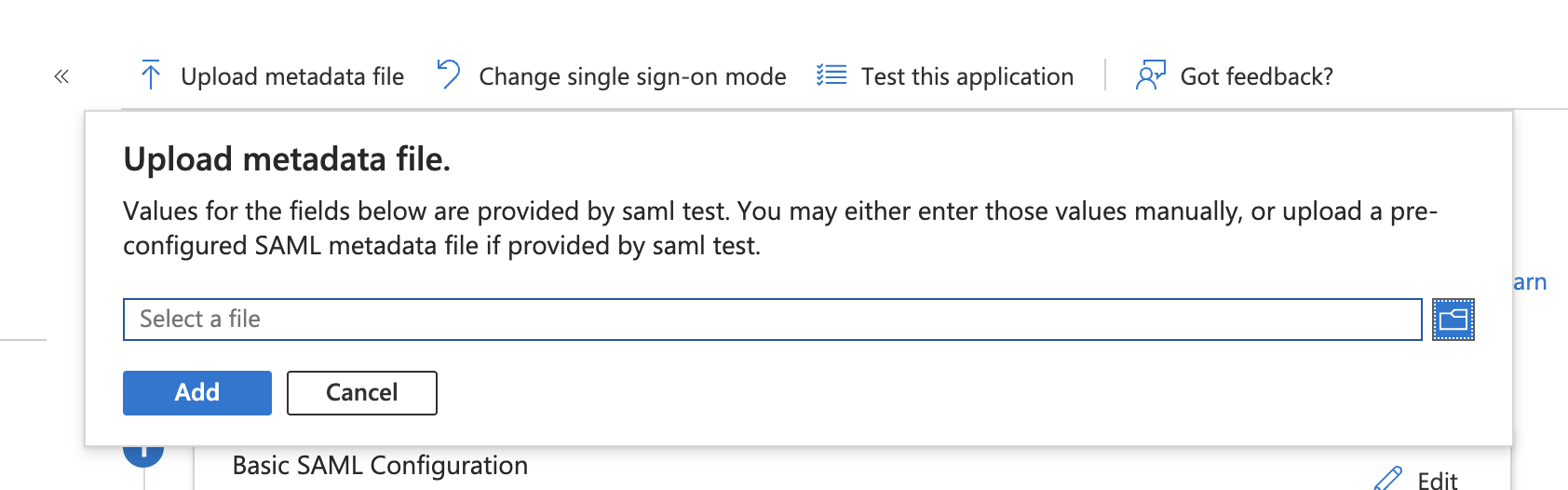Click the checklist icon for testing
1568x490 pixels.
coord(831,75)
